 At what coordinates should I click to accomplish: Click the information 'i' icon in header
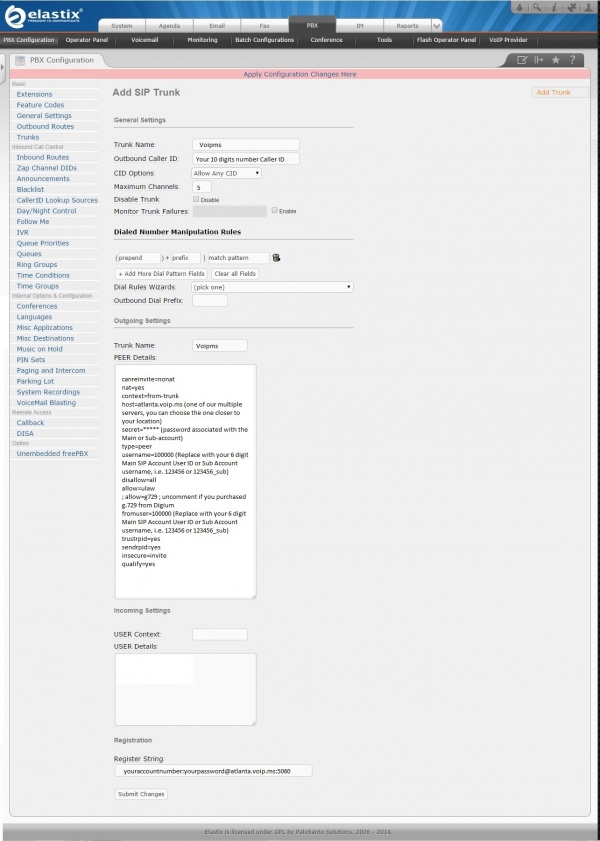pyautogui.click(x=554, y=8)
